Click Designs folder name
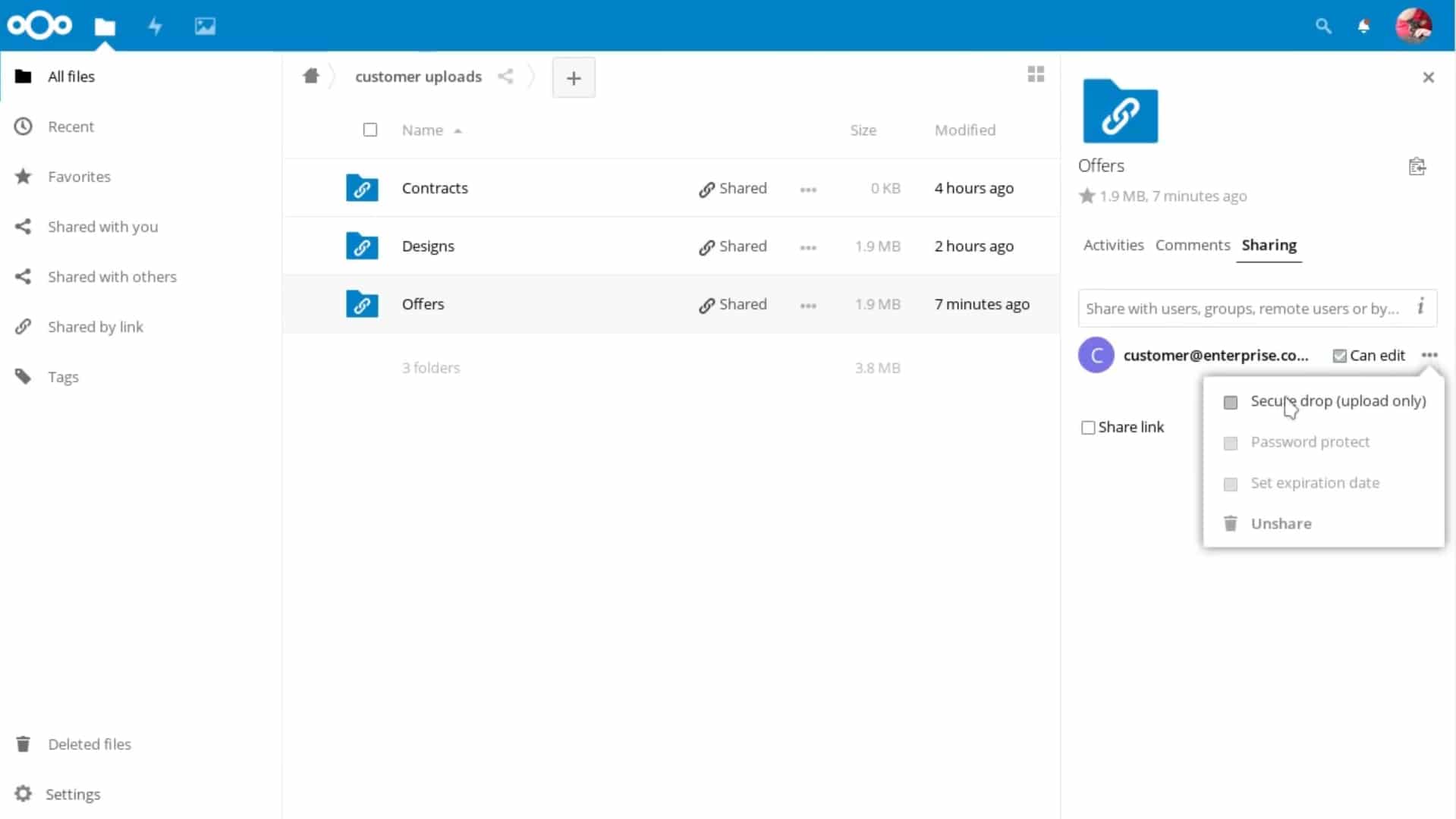Viewport: 1456px width, 819px height. [428, 246]
